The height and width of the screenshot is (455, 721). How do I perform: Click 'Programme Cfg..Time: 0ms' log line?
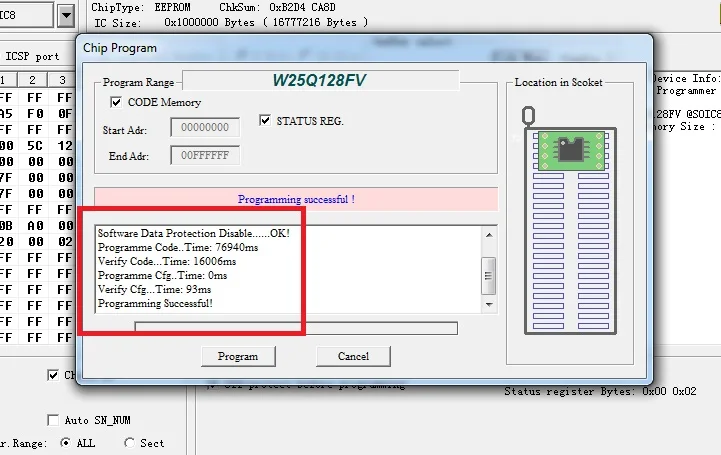162,275
